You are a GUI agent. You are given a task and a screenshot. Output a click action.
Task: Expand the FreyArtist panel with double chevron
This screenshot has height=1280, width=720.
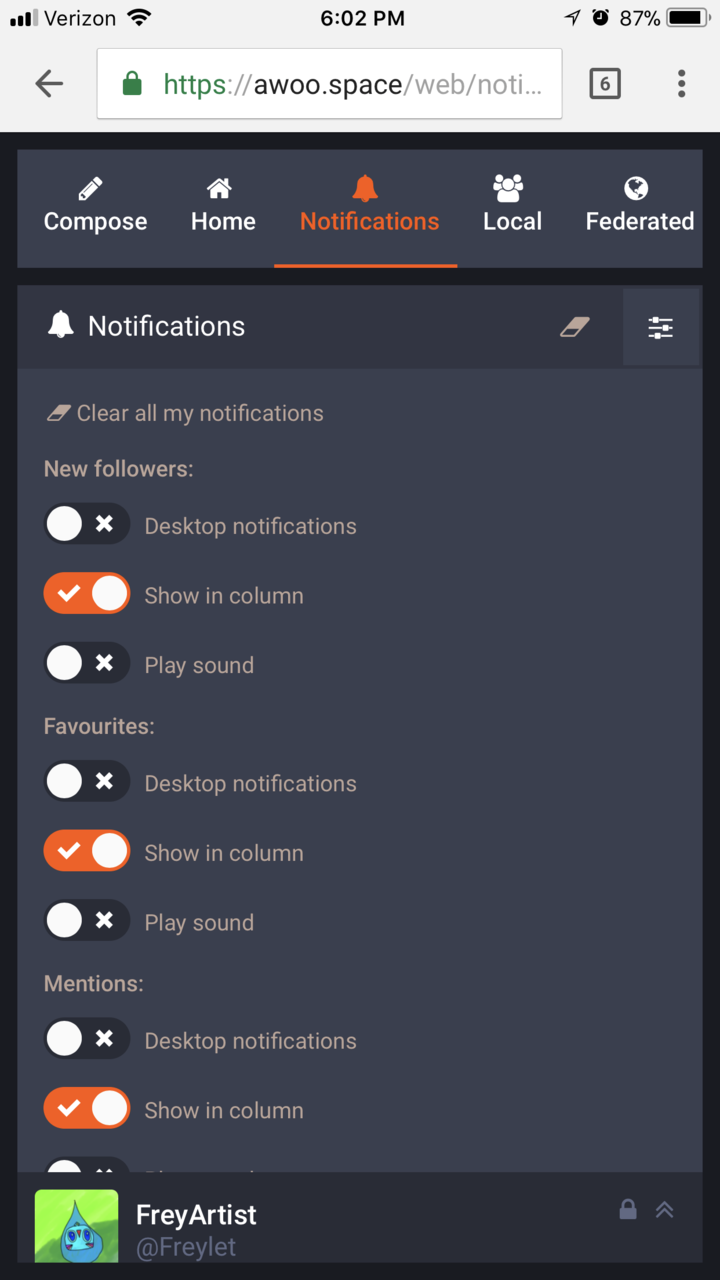665,1210
